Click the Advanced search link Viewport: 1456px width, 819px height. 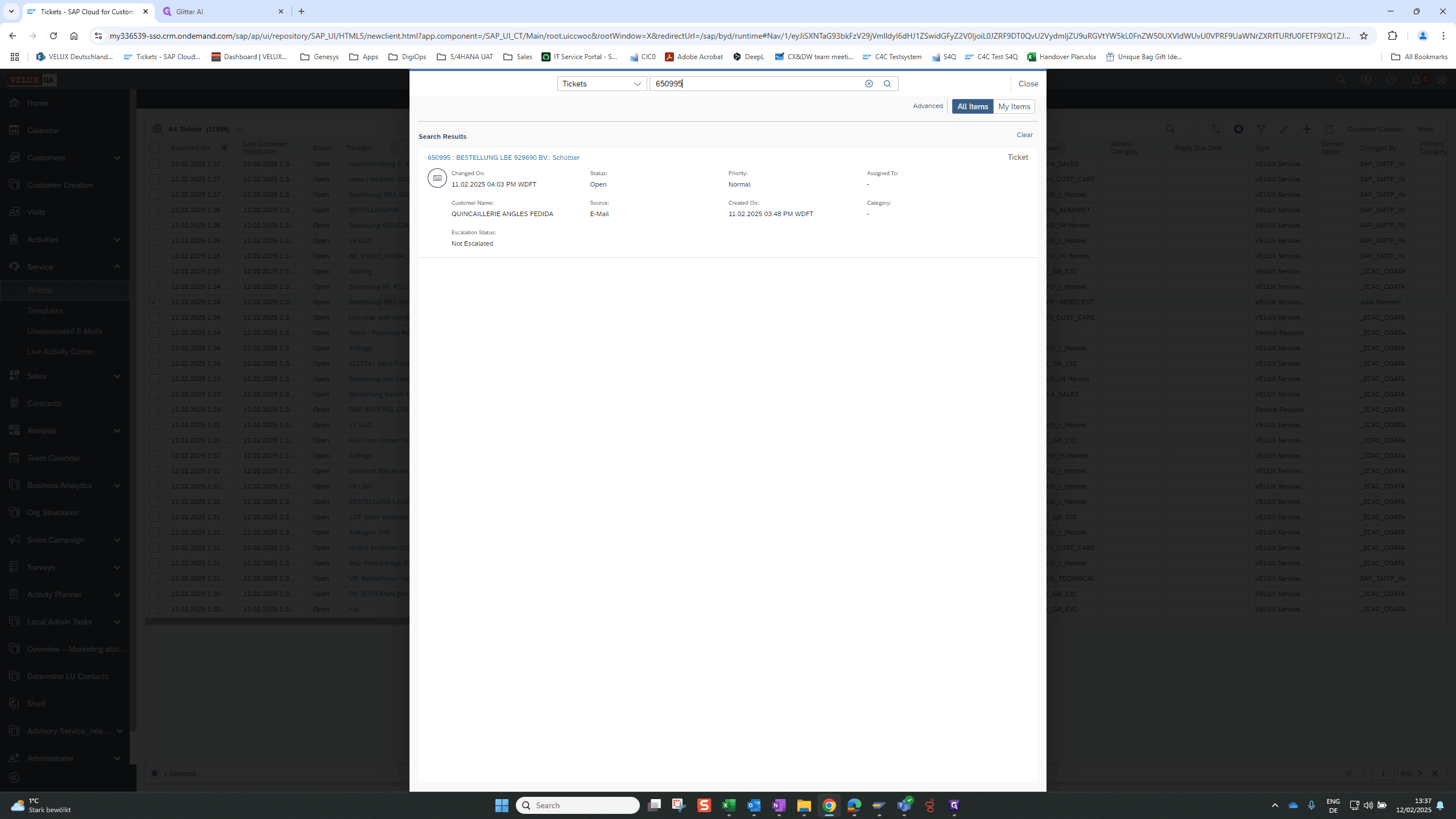(x=928, y=106)
